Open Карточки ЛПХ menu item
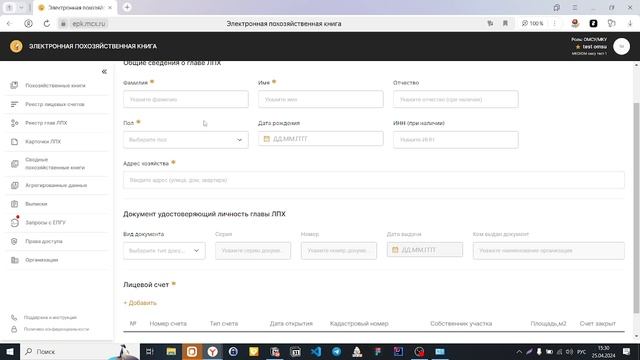 43,142
